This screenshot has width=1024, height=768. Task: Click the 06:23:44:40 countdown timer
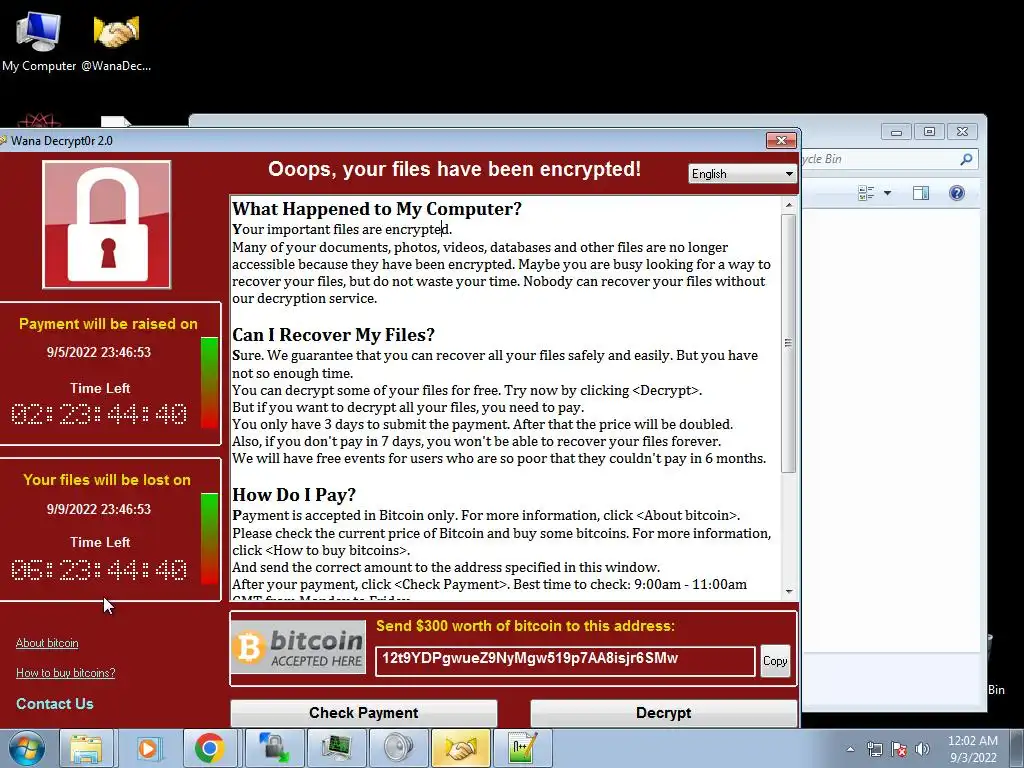tap(99, 570)
